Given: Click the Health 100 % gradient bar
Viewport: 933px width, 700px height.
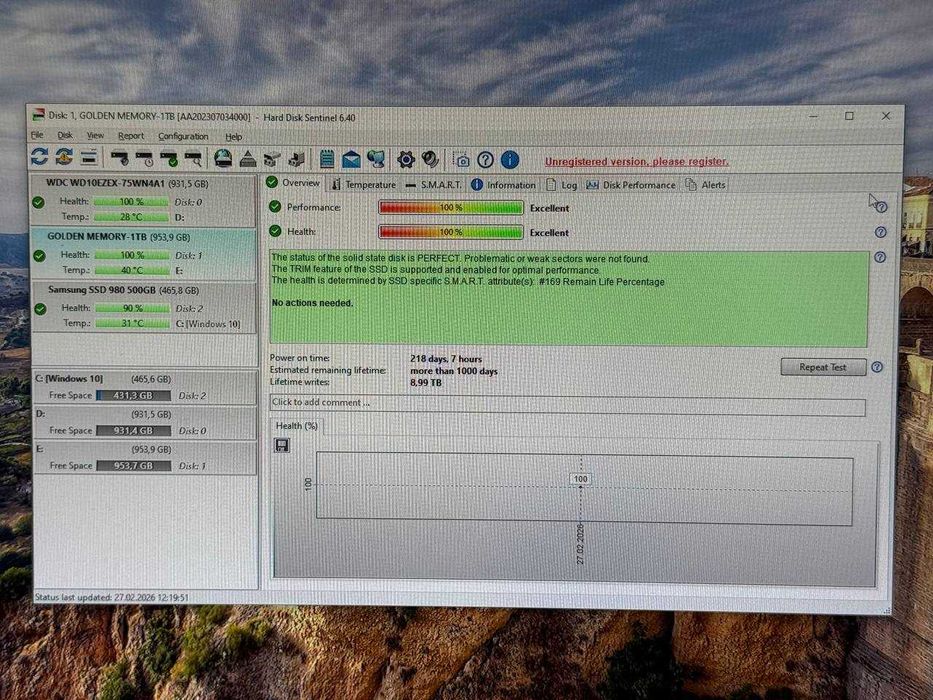Looking at the screenshot, I should [x=451, y=232].
